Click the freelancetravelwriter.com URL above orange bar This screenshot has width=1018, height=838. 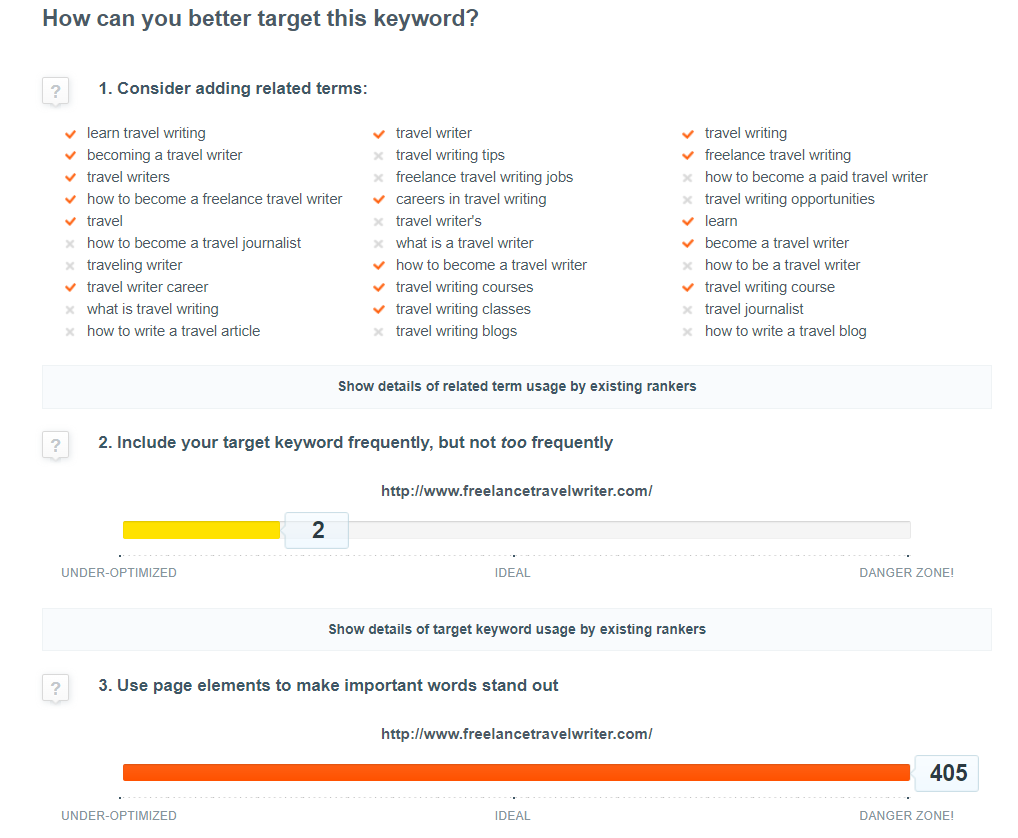click(516, 734)
